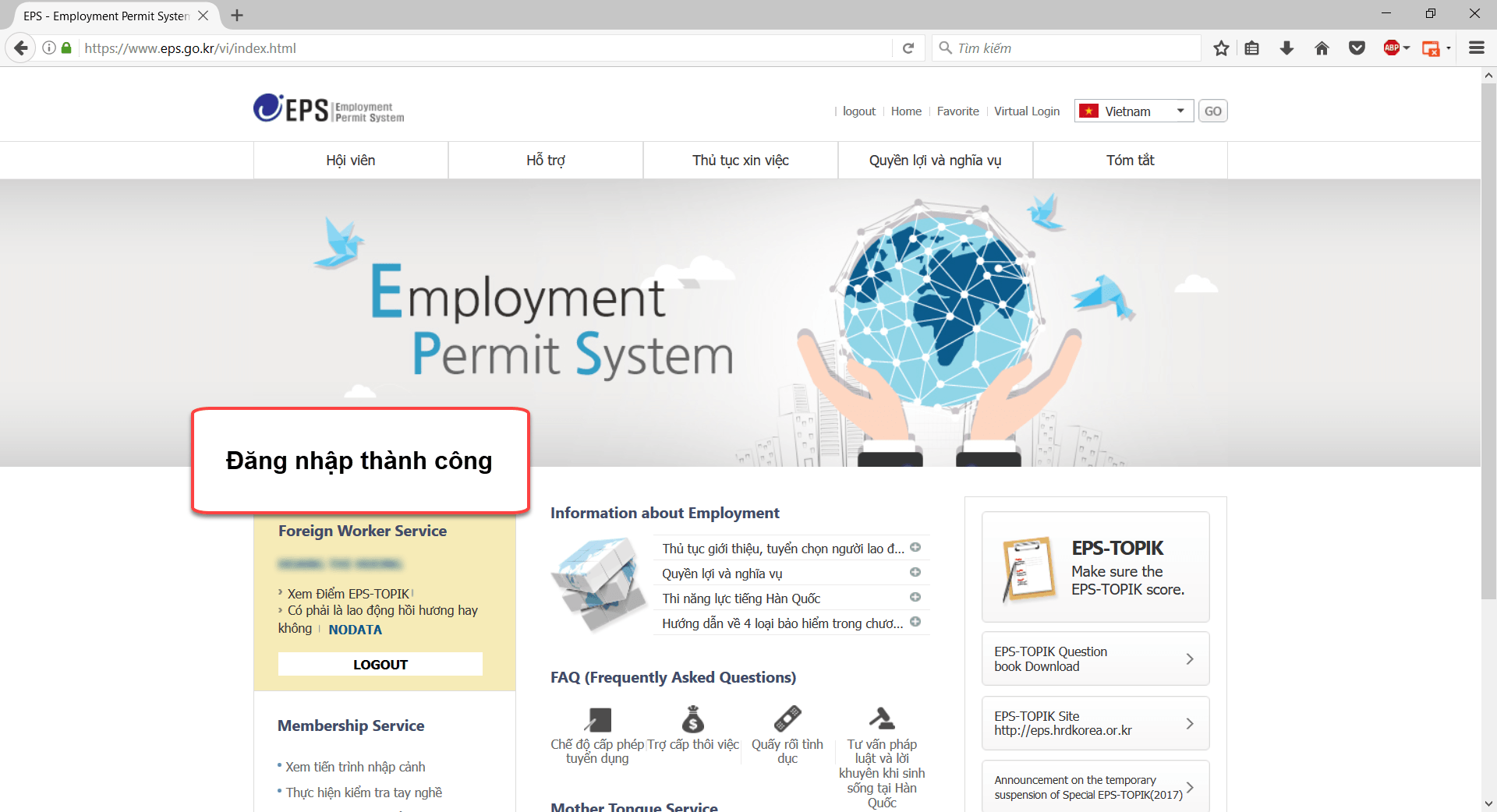Open the hamburger browser menu
This screenshot has height=812, width=1497.
[1477, 48]
